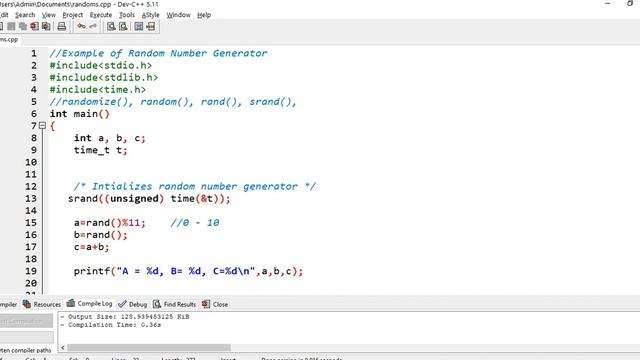Click the 'int a, b, c;' declaration
The width and height of the screenshot is (640, 360).
pyautogui.click(x=109, y=138)
